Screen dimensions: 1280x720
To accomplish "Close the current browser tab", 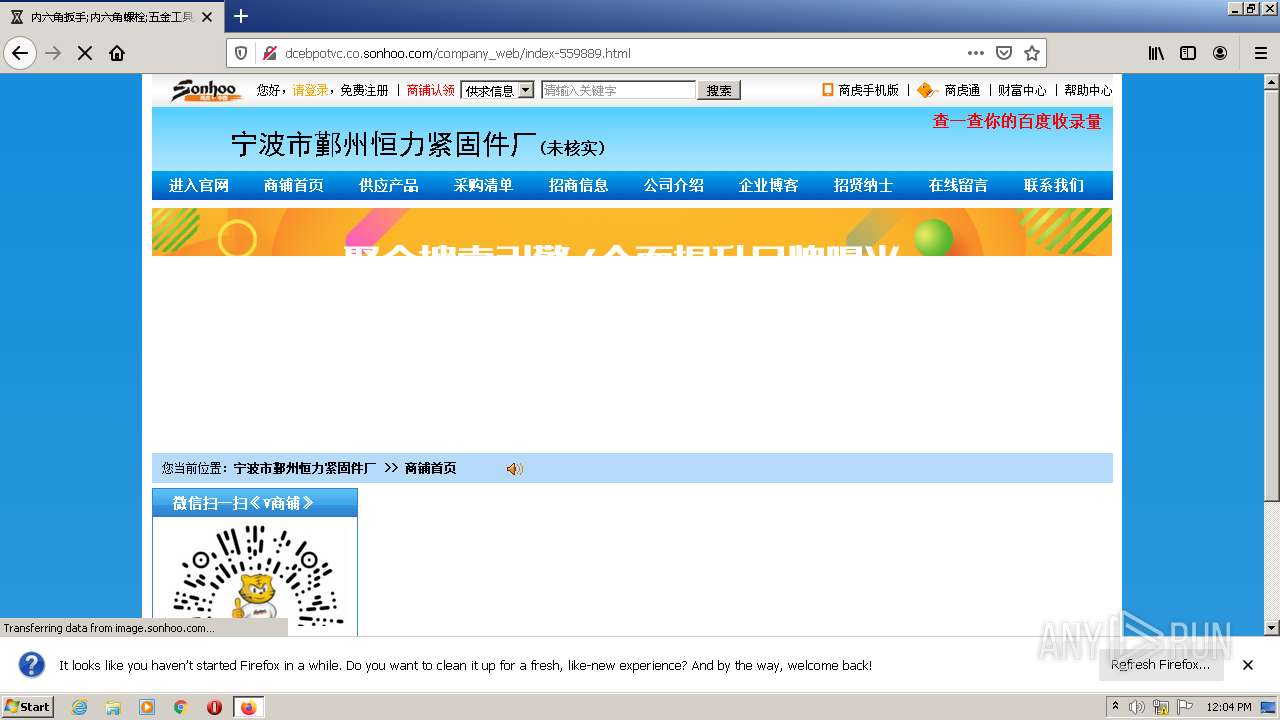I will [207, 17].
